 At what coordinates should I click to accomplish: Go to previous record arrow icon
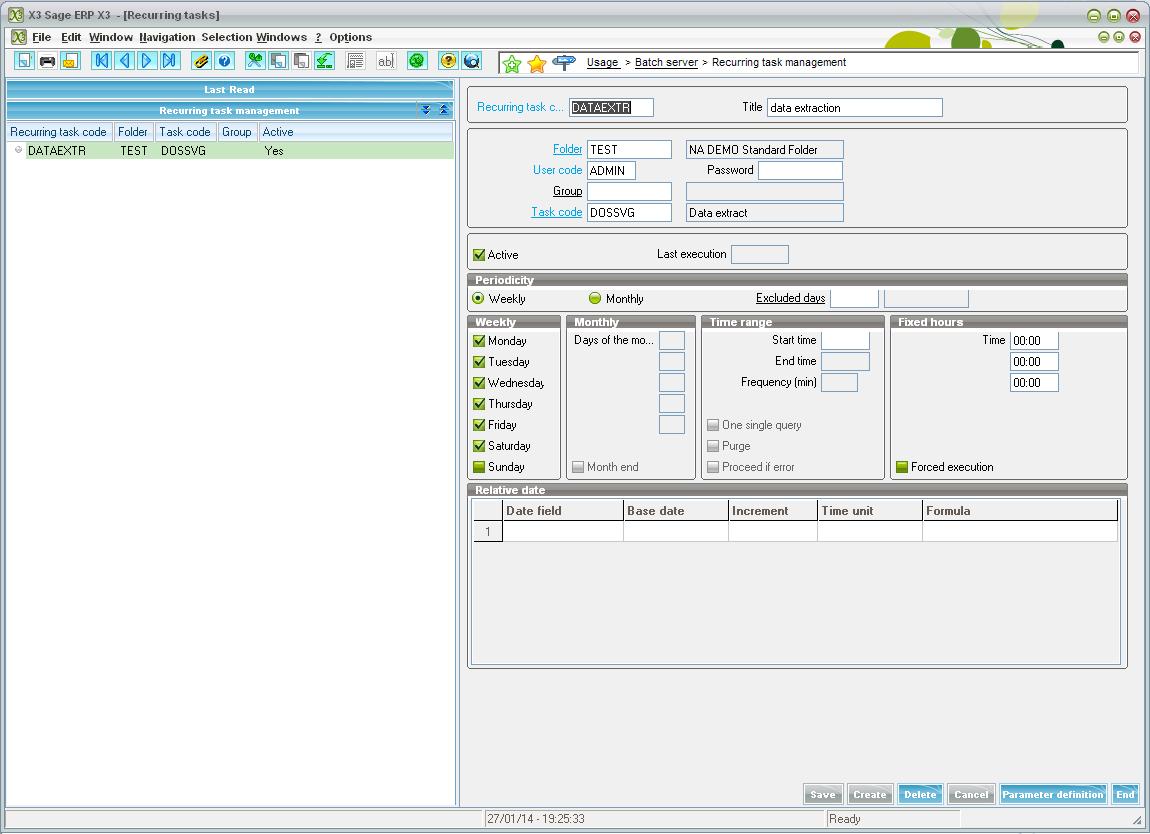125,61
